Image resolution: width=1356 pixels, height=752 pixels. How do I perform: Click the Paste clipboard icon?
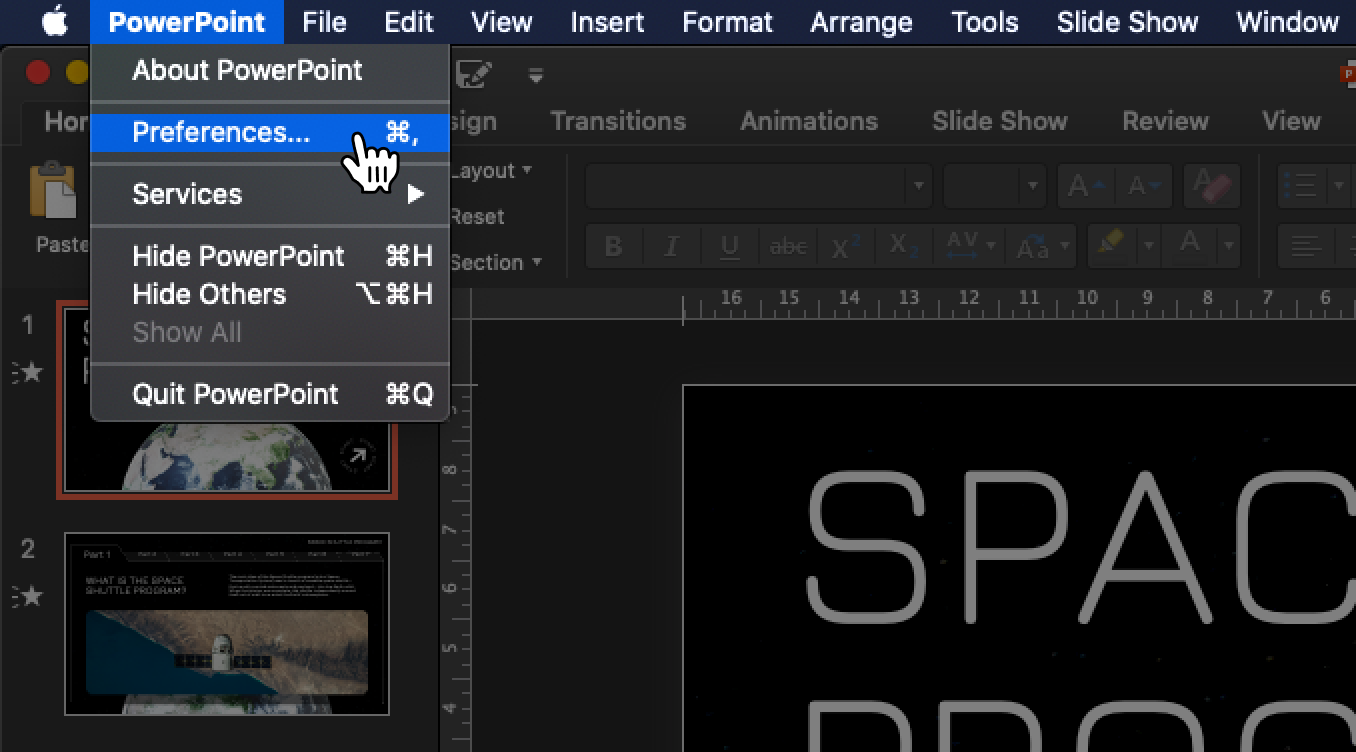(53, 192)
